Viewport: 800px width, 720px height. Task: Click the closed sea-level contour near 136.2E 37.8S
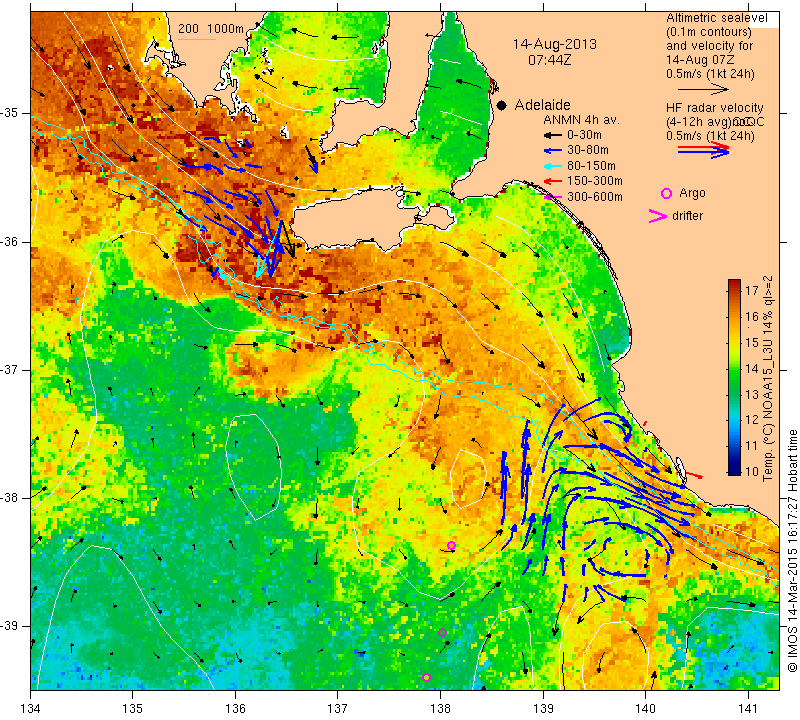[x=254, y=467]
